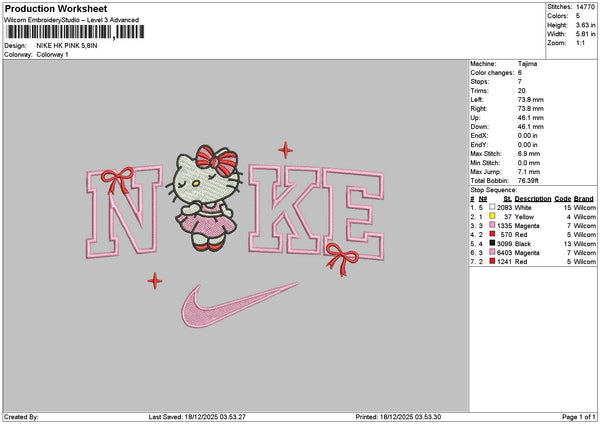Click the "Yellow" description in stop sequence
Viewport: 600px width, 424px height.
click(x=524, y=217)
